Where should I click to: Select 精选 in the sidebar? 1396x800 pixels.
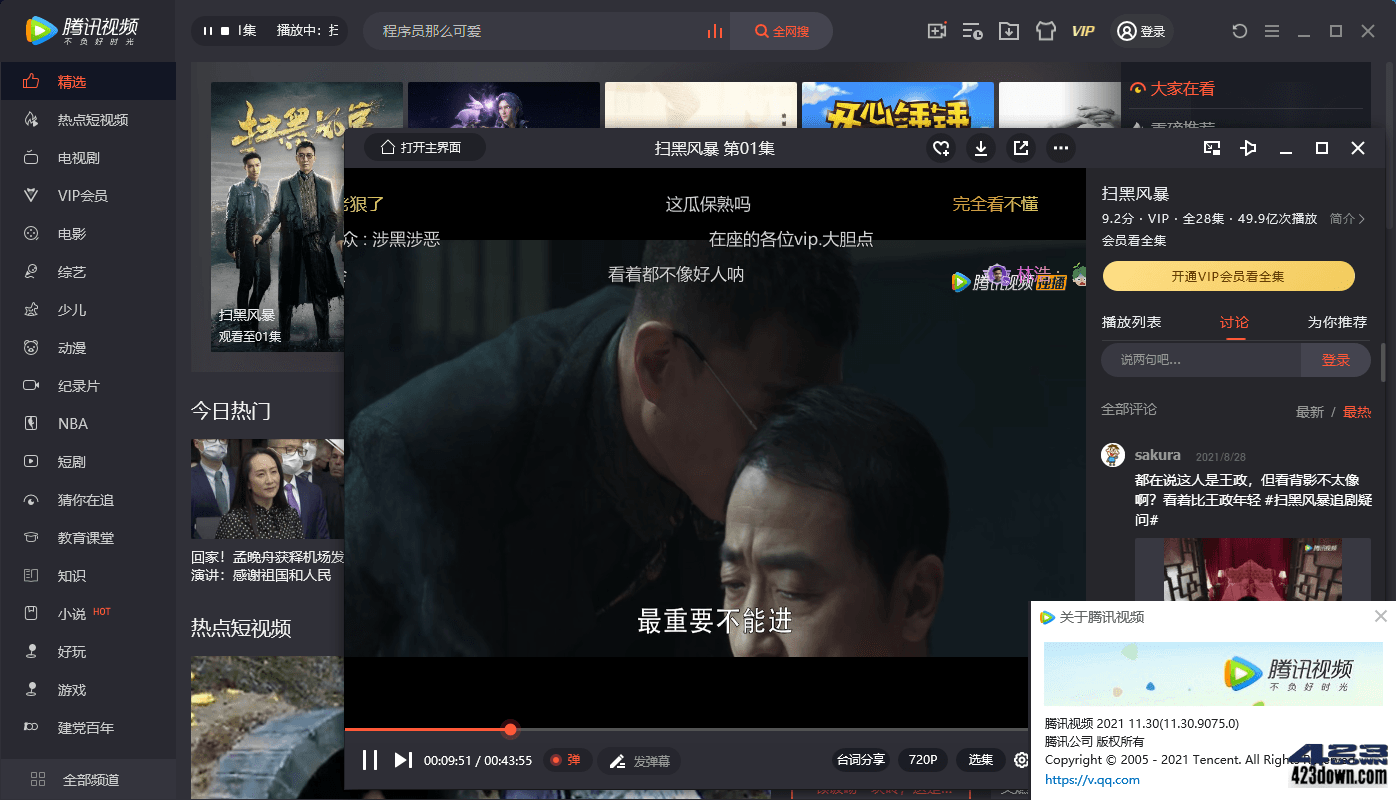(88, 82)
